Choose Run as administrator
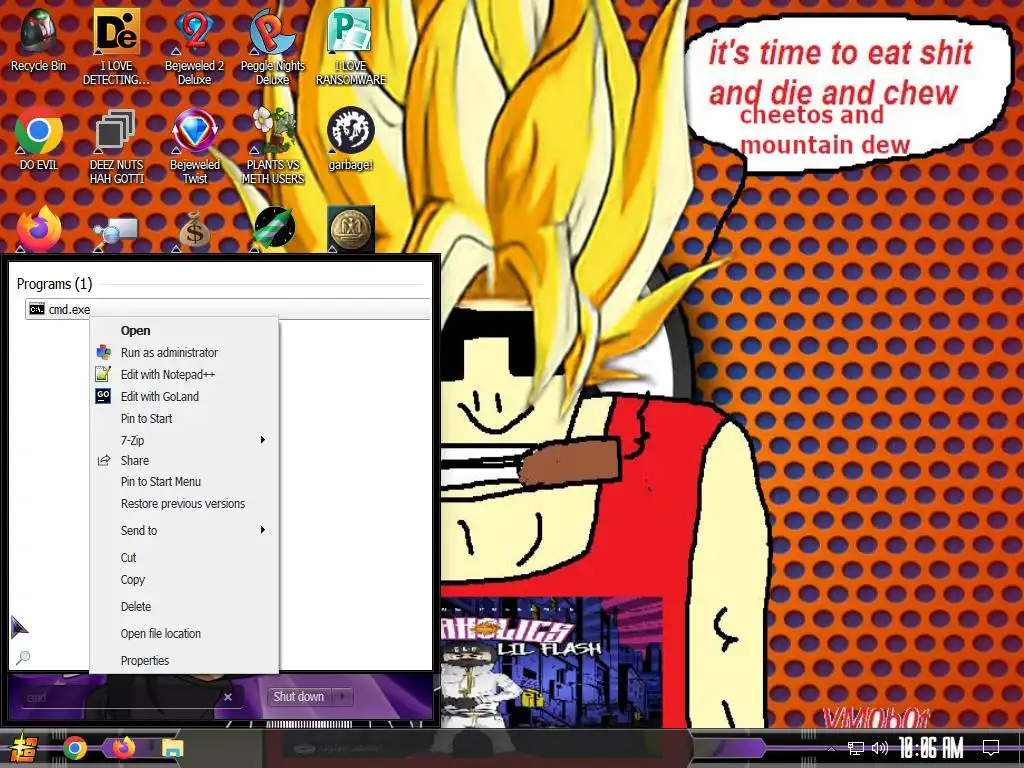The image size is (1024, 768). click(184, 353)
